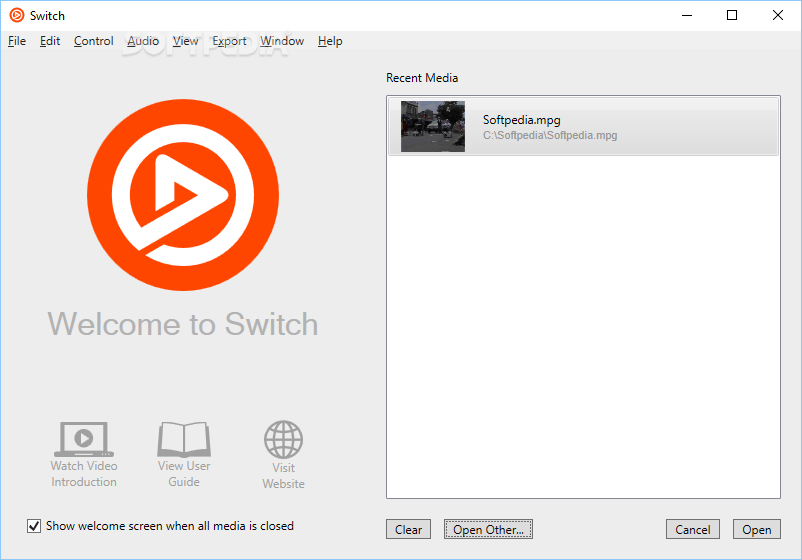
Task: Open the Watch Video Introduction icon
Action: [83, 439]
